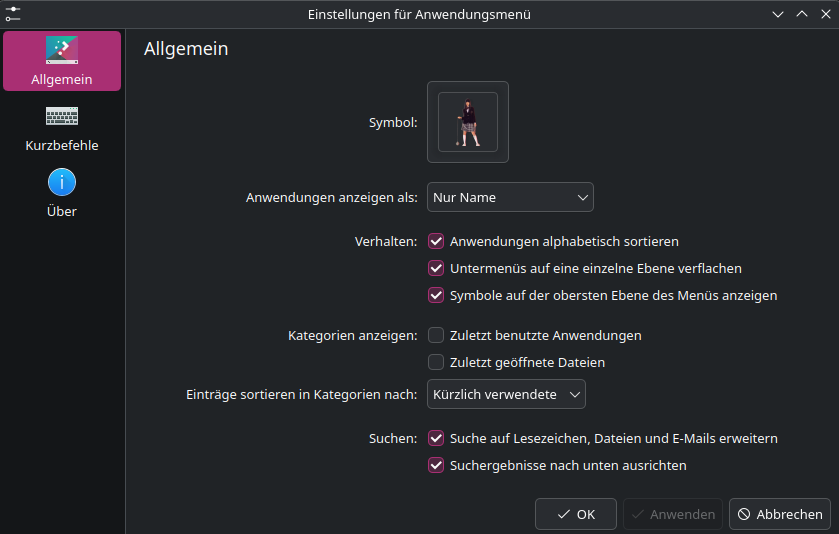Image resolution: width=839 pixels, height=534 pixels.
Task: Disable Suche auf Lesezeichen, Dateien und E-Mails
Action: (436, 438)
